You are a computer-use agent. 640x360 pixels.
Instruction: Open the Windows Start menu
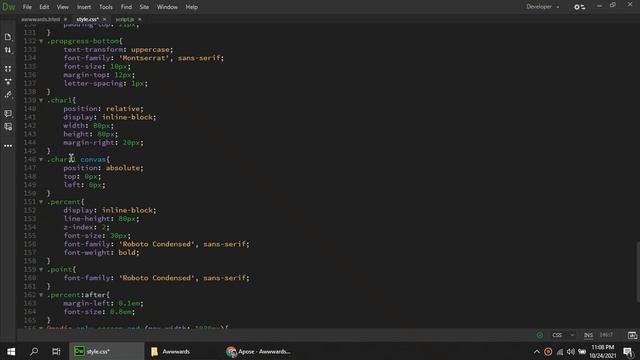(11, 351)
